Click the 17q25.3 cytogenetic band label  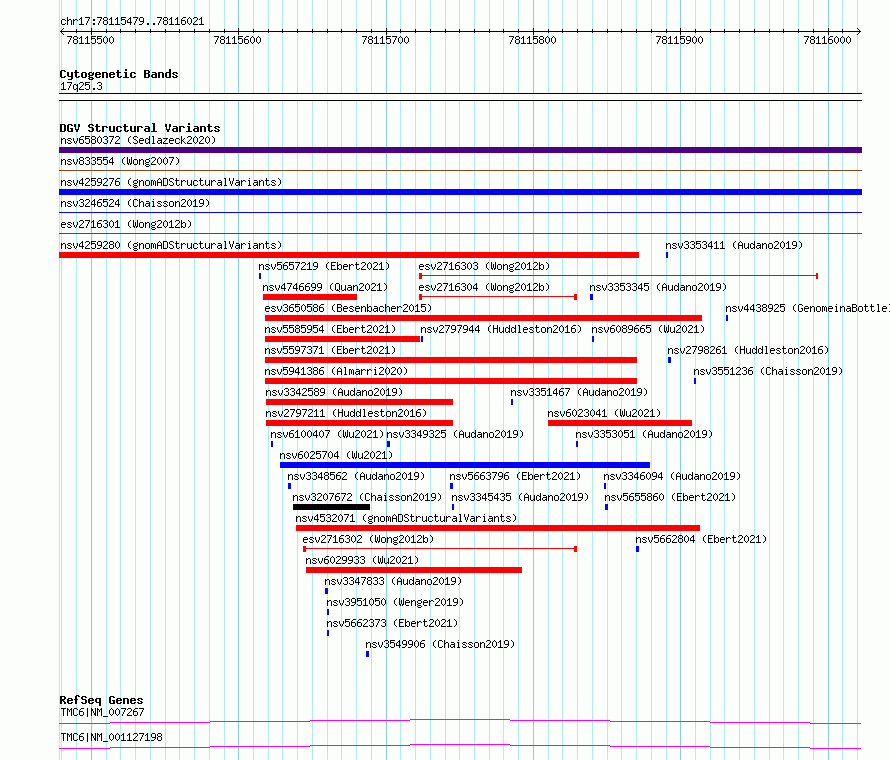[81, 86]
